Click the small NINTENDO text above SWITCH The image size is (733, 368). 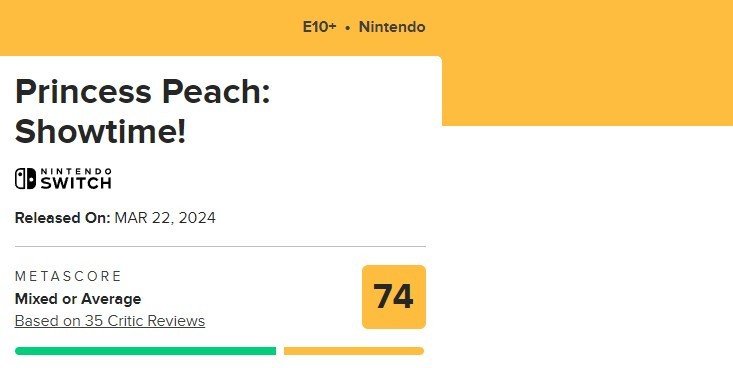click(x=76, y=171)
